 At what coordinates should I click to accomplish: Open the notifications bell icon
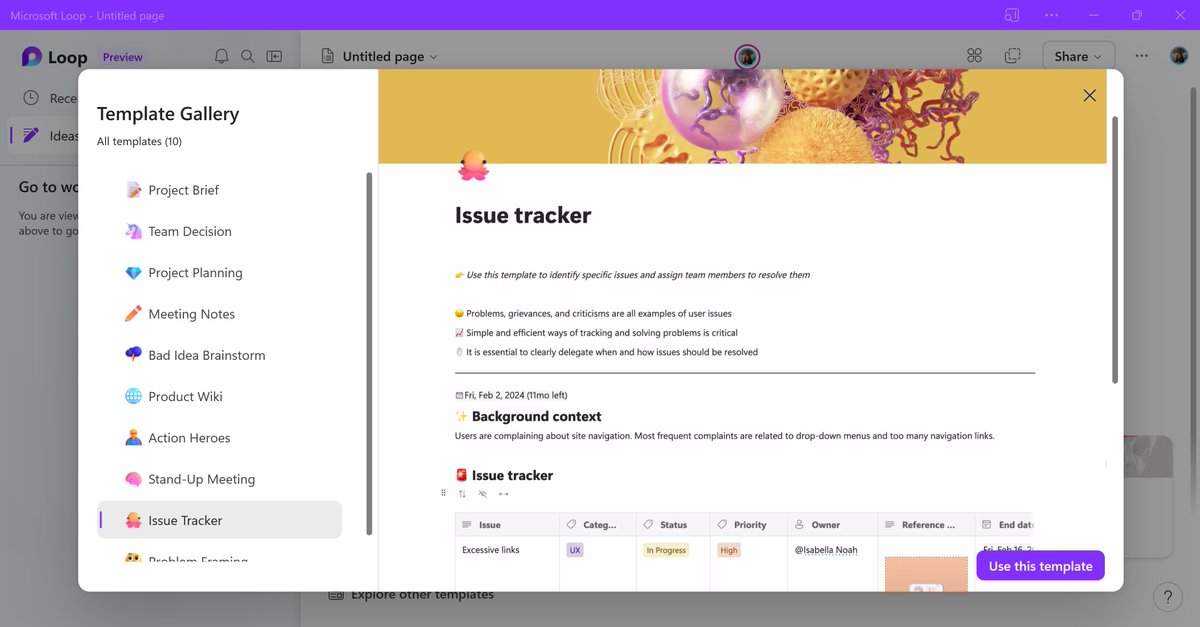[x=222, y=57]
